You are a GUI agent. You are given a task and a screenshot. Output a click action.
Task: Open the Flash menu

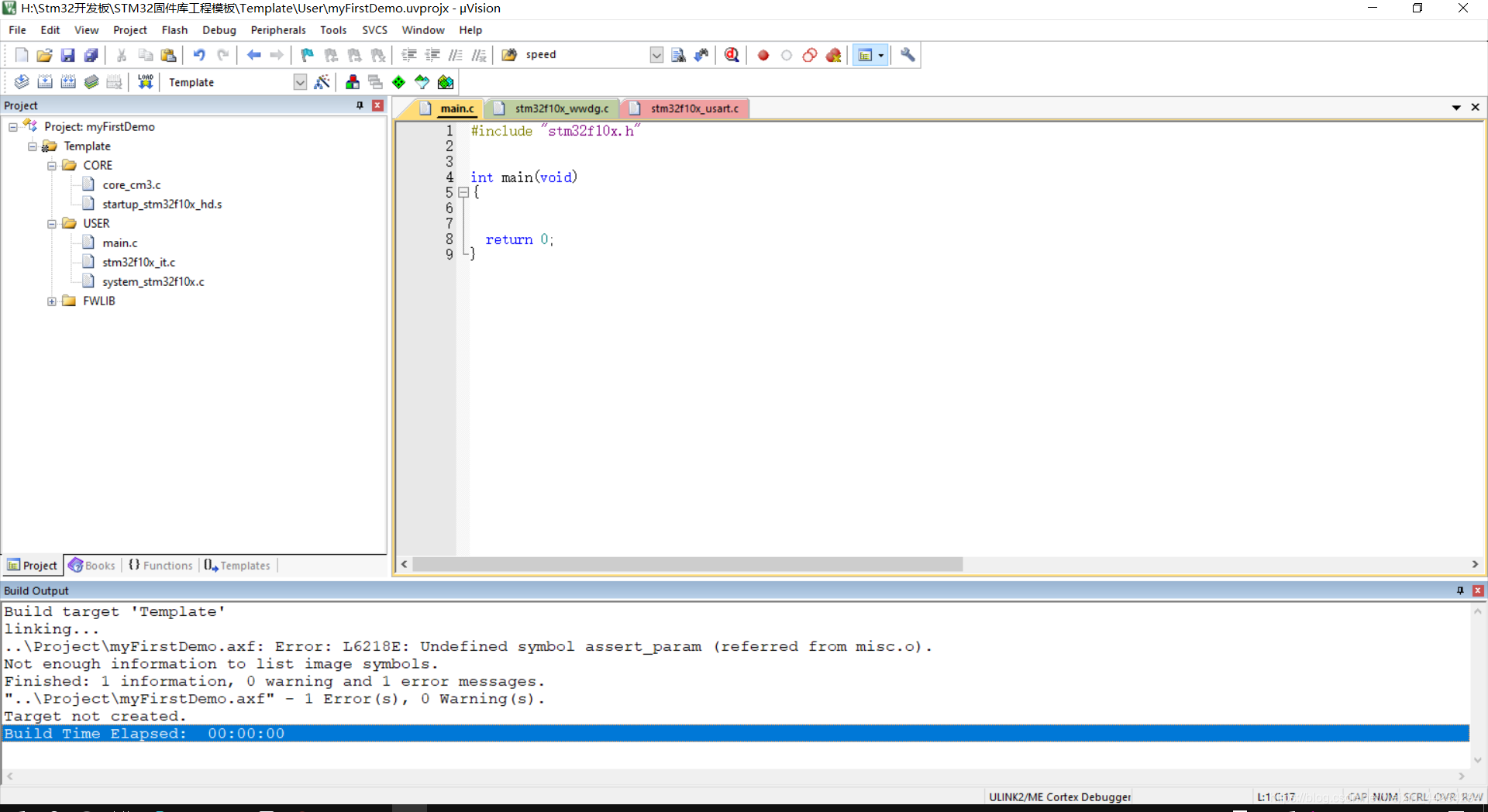[174, 30]
